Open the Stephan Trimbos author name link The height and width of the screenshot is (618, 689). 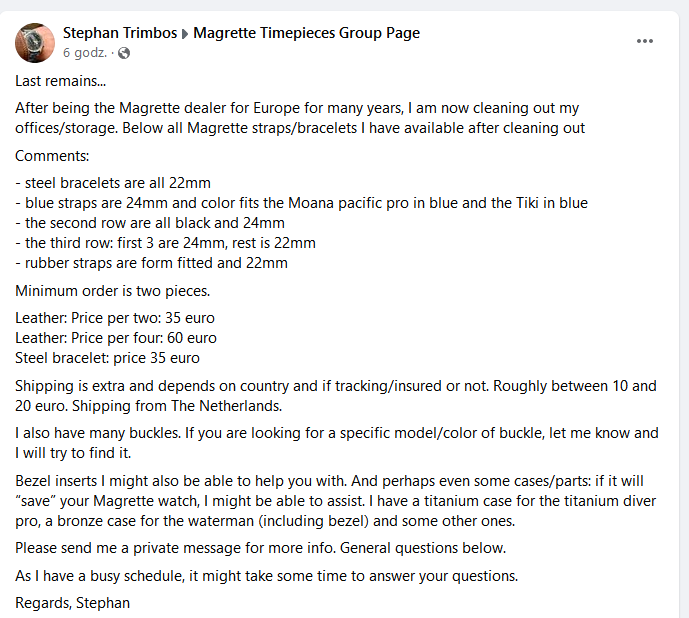[x=120, y=33]
